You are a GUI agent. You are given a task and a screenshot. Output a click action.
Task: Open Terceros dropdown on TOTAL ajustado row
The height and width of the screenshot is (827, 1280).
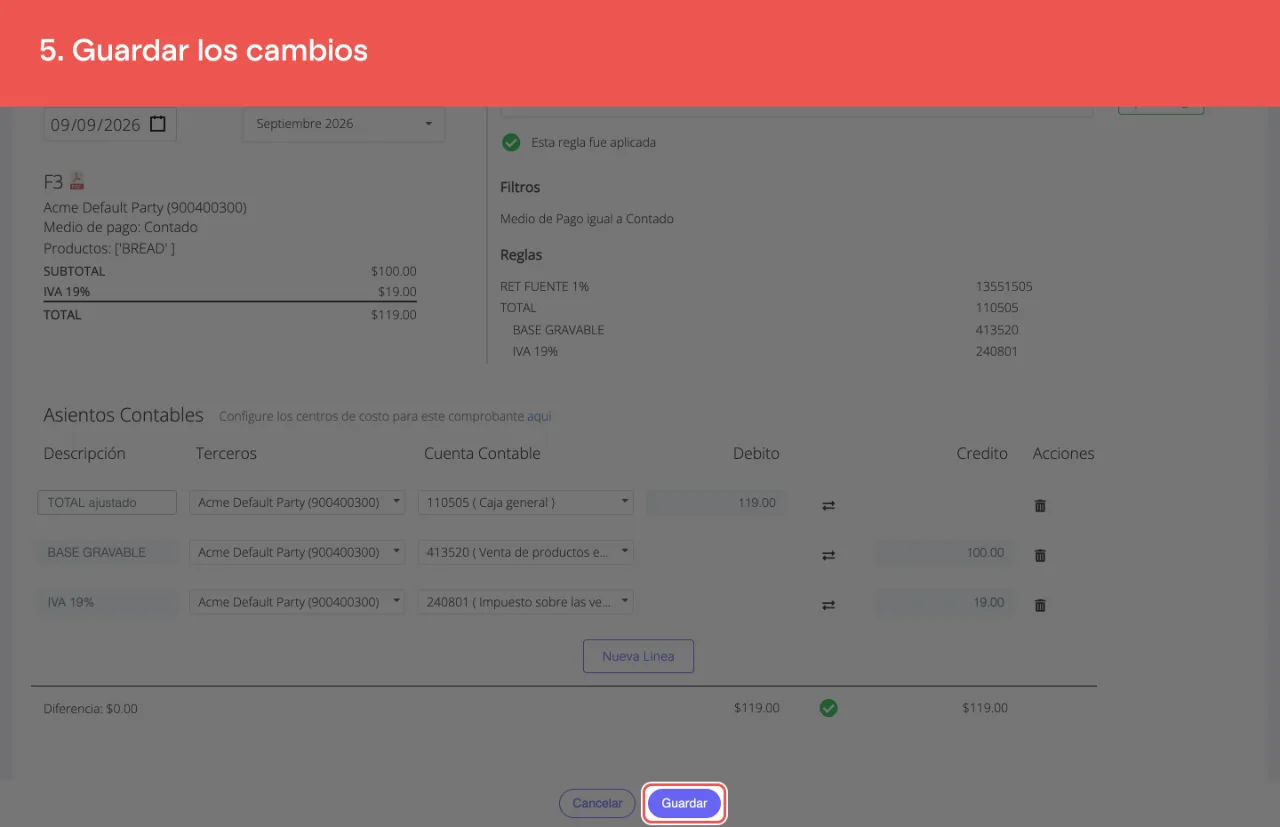[297, 502]
